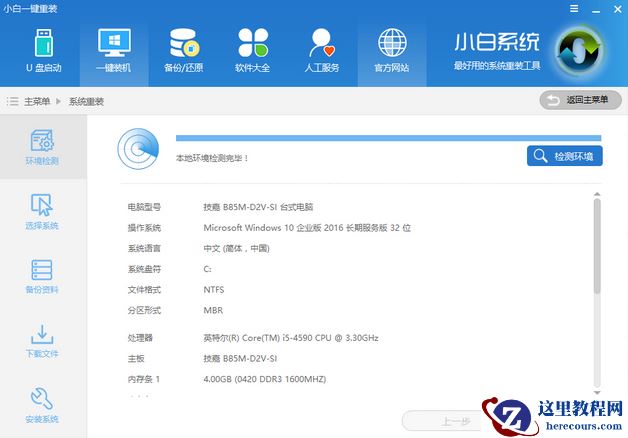628x438 pixels.
Task: Click the C: 系统盘符 value
Action: (x=207, y=269)
